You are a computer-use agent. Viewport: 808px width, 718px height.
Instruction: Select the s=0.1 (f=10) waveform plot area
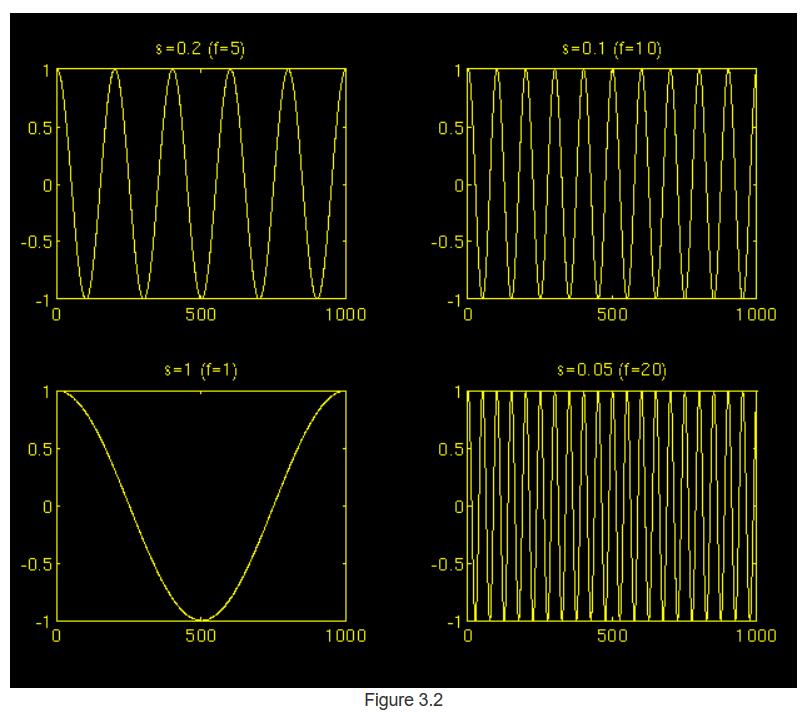[612, 183]
